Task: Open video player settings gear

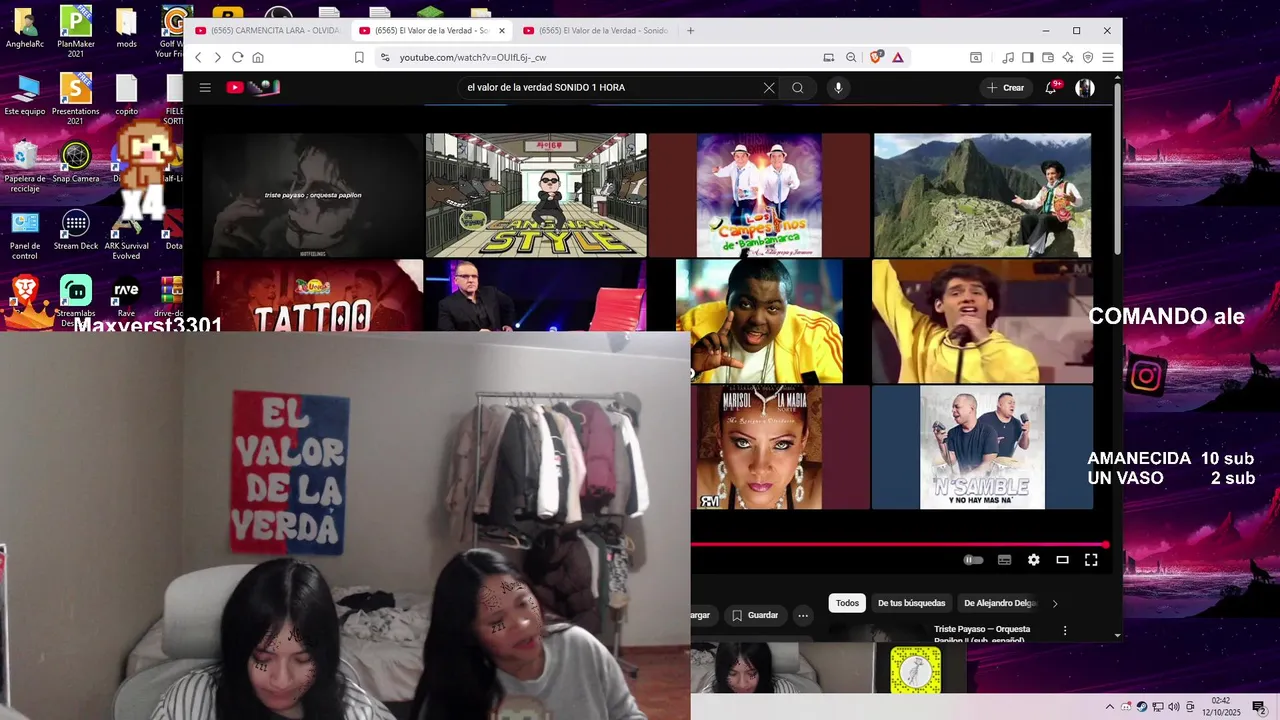Action: [x=1034, y=560]
